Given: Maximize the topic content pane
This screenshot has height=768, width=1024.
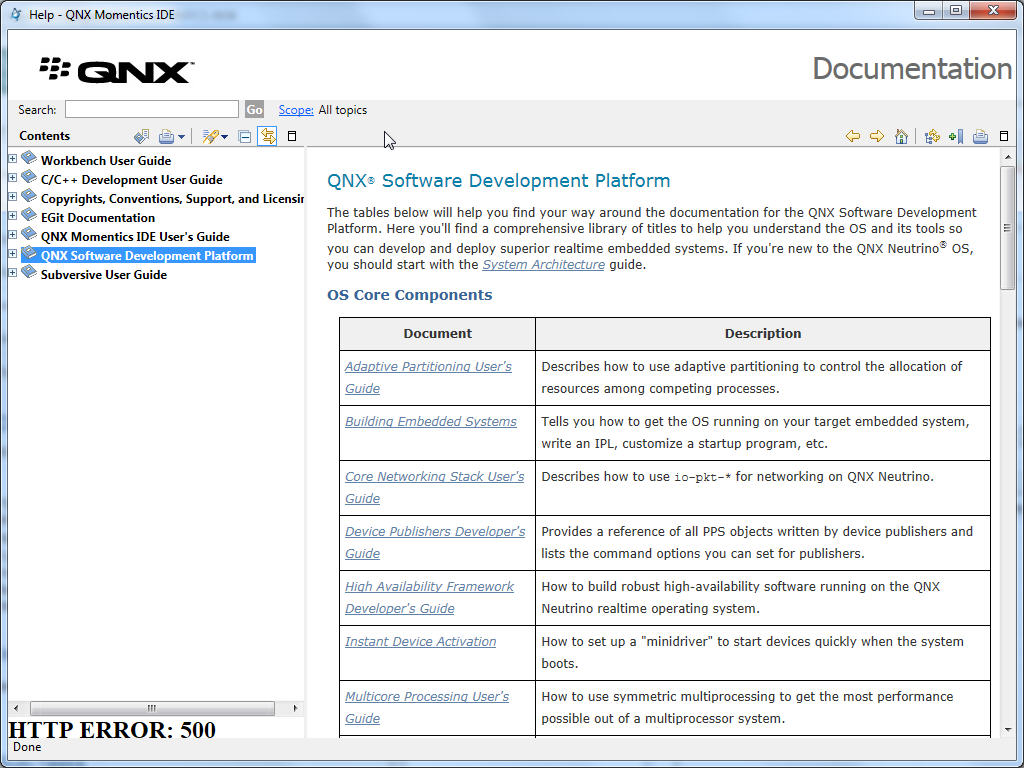Looking at the screenshot, I should (x=1004, y=136).
